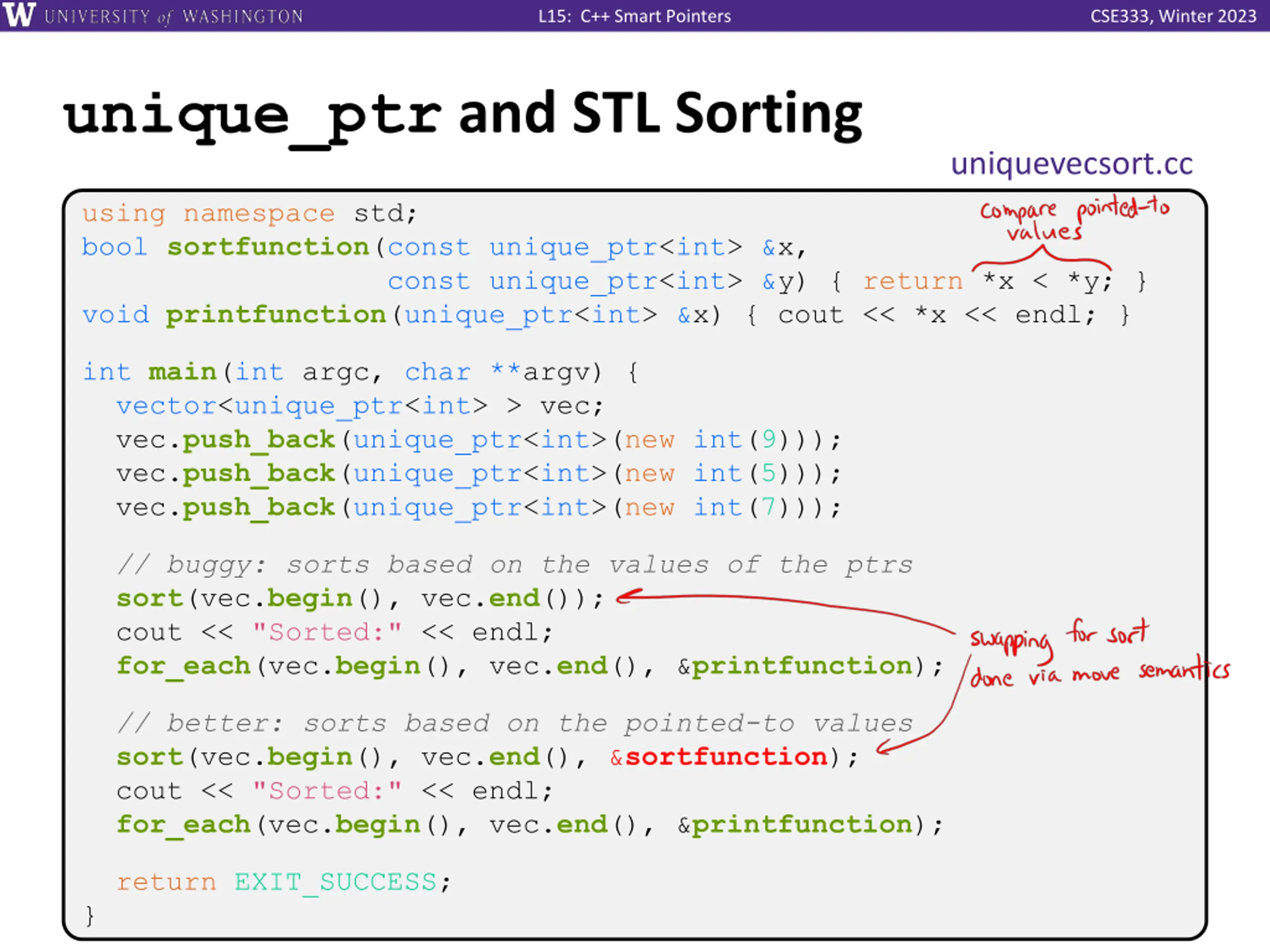Click the first for_each printfunction line

[x=529, y=666]
